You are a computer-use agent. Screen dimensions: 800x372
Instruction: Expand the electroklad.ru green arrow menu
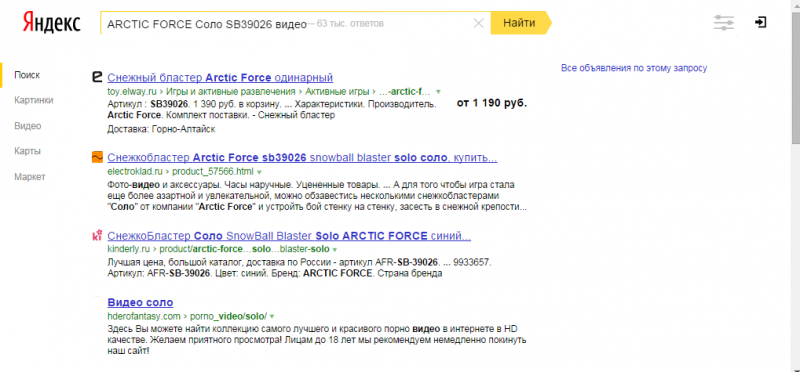tap(259, 172)
